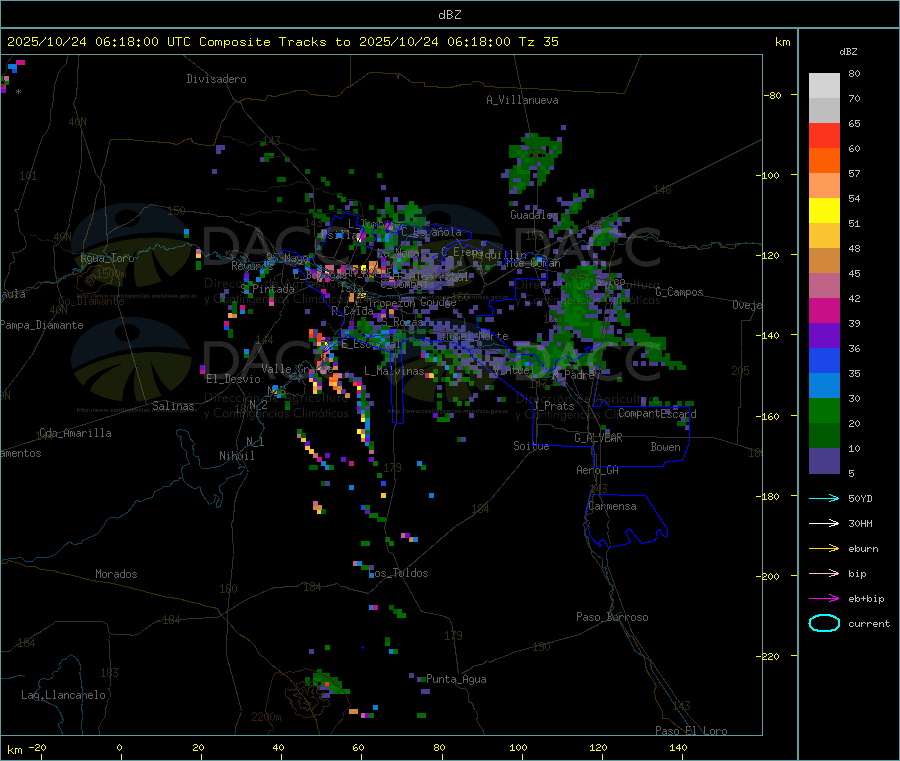Screen dimensions: 900x761
Task: Click the L_Malvinas map label
Action: pyautogui.click(x=394, y=371)
